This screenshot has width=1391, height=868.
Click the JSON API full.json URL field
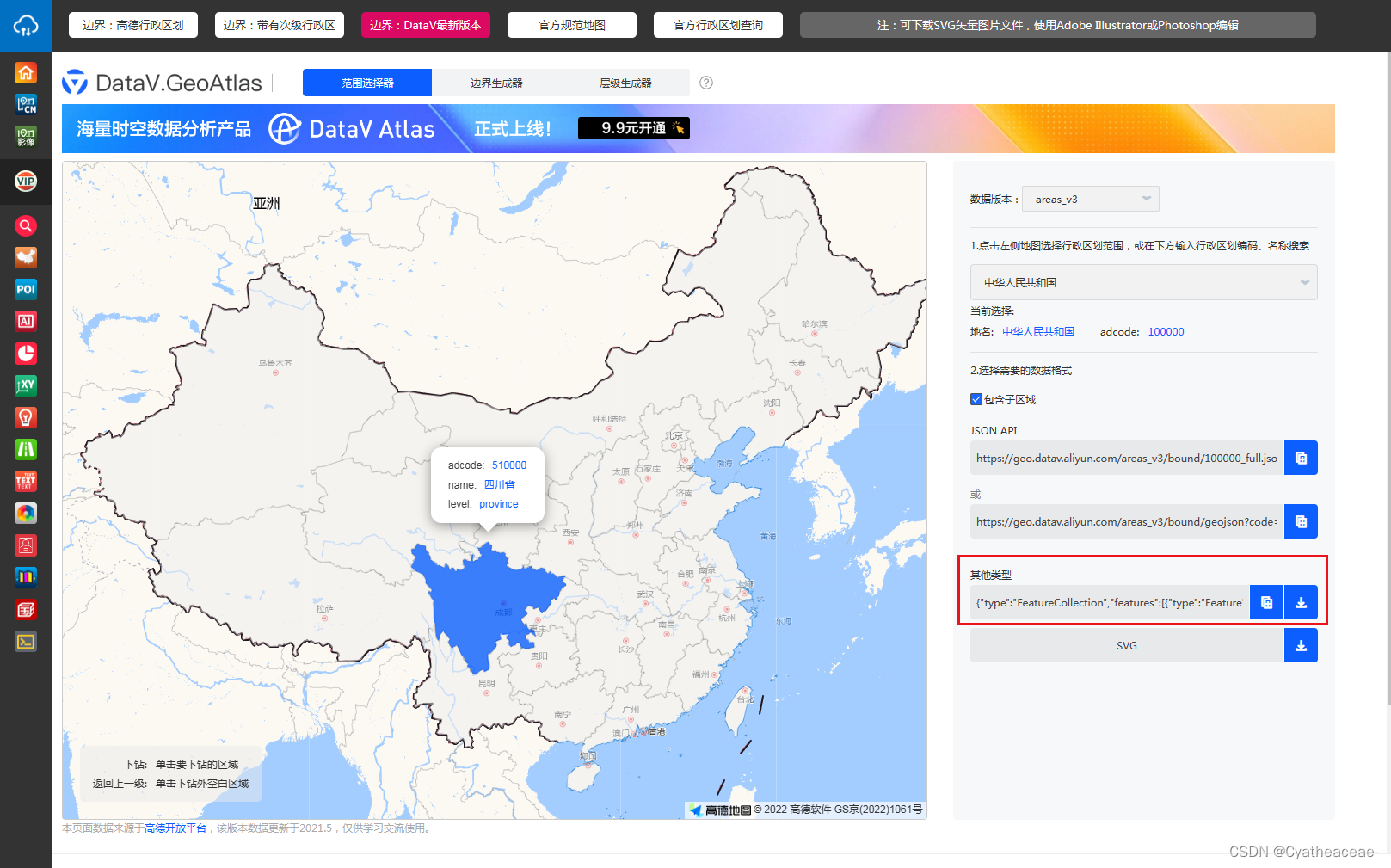[1127, 458]
